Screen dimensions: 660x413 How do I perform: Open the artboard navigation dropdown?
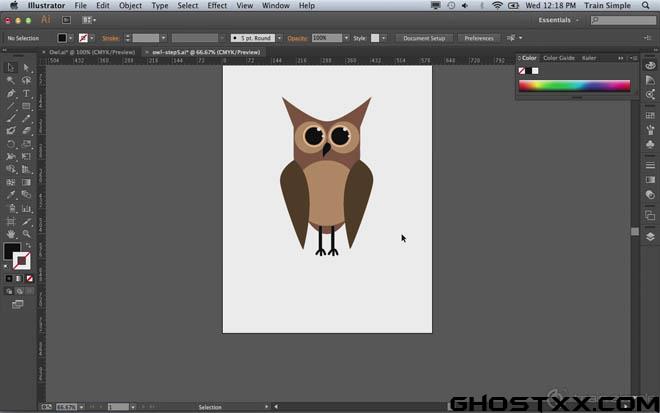click(x=133, y=407)
